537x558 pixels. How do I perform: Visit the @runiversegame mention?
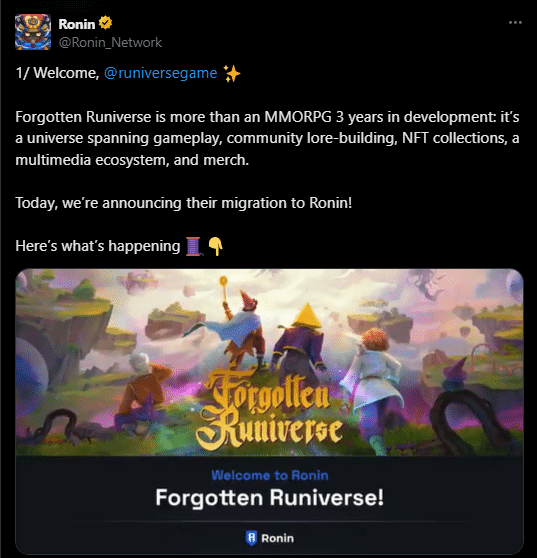coord(160,73)
